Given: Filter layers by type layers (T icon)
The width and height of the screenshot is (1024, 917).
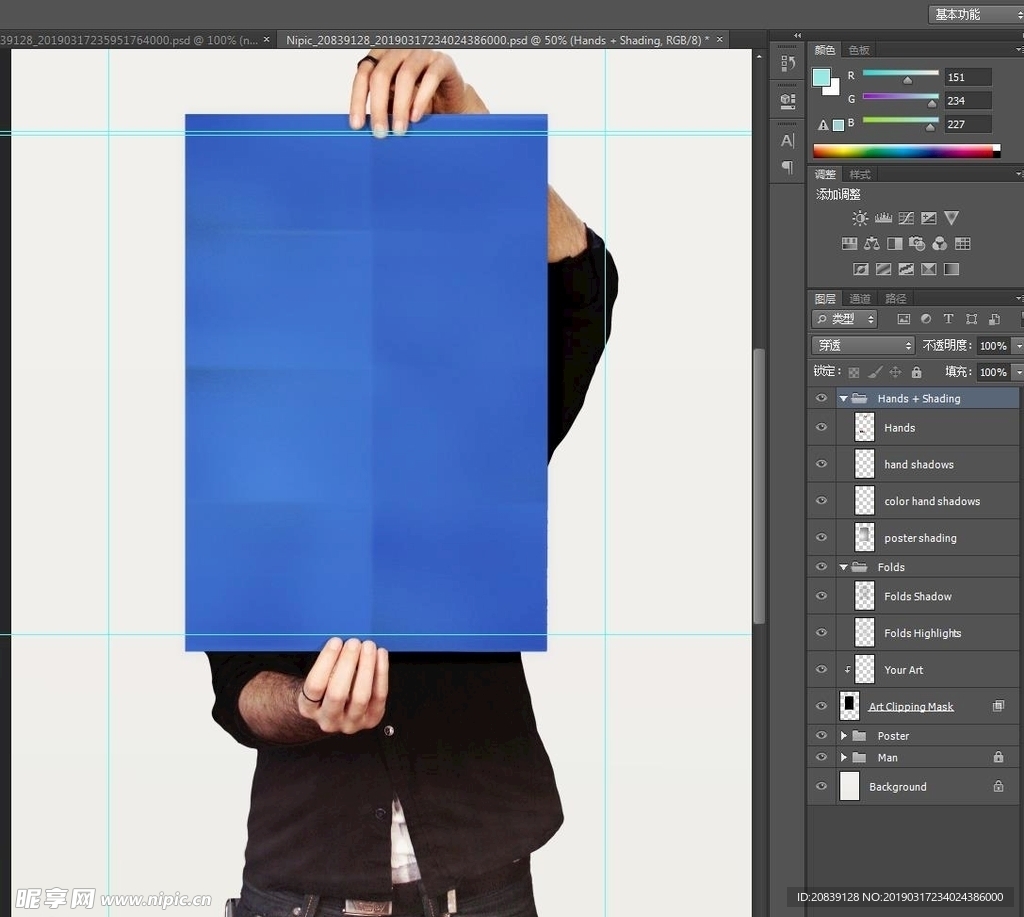Looking at the screenshot, I should (948, 319).
